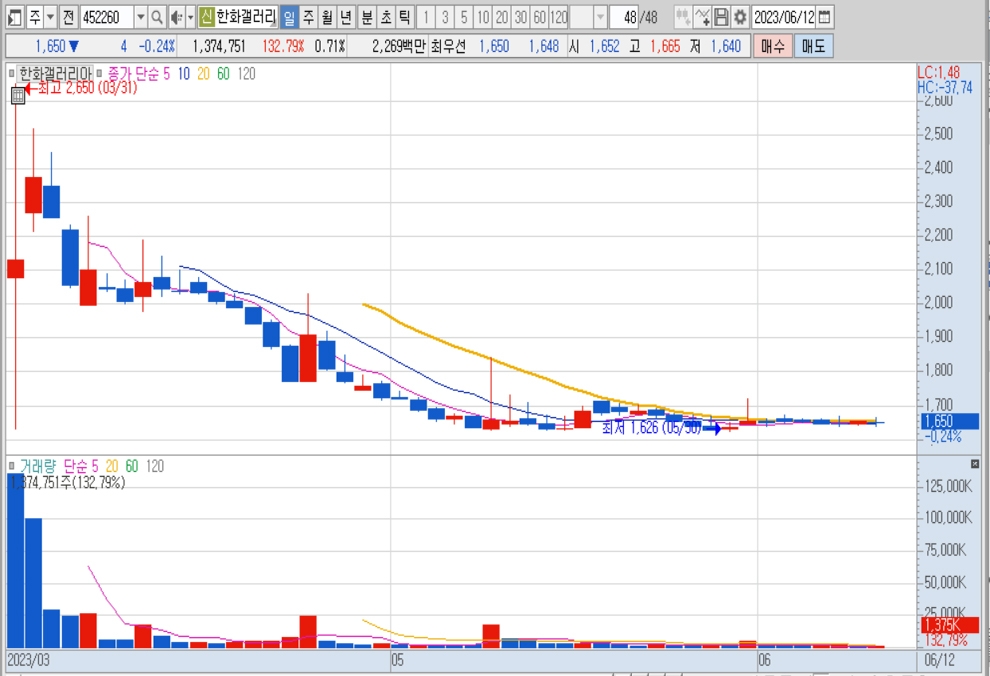Select the 일 daily period toggle
Screen dimensions: 990x676
[289, 17]
